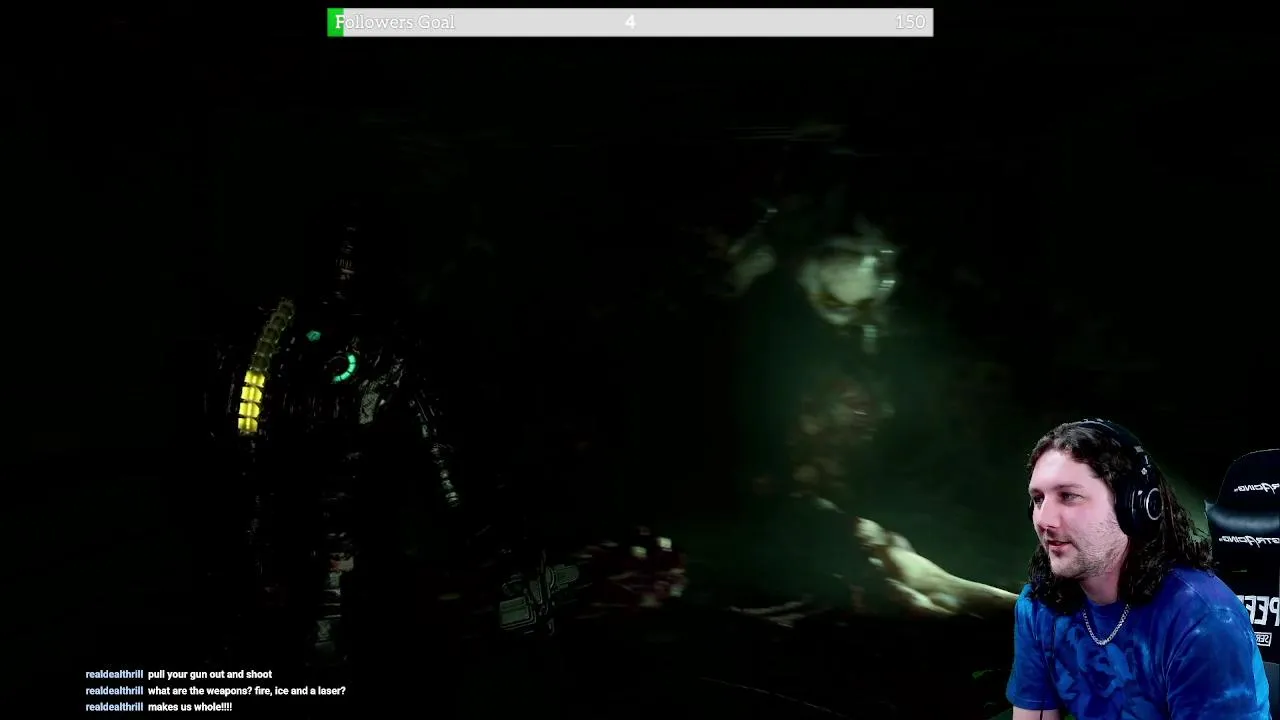Screen dimensions: 1280x720
Task: Click the goal target number '150'
Action: coord(910,22)
